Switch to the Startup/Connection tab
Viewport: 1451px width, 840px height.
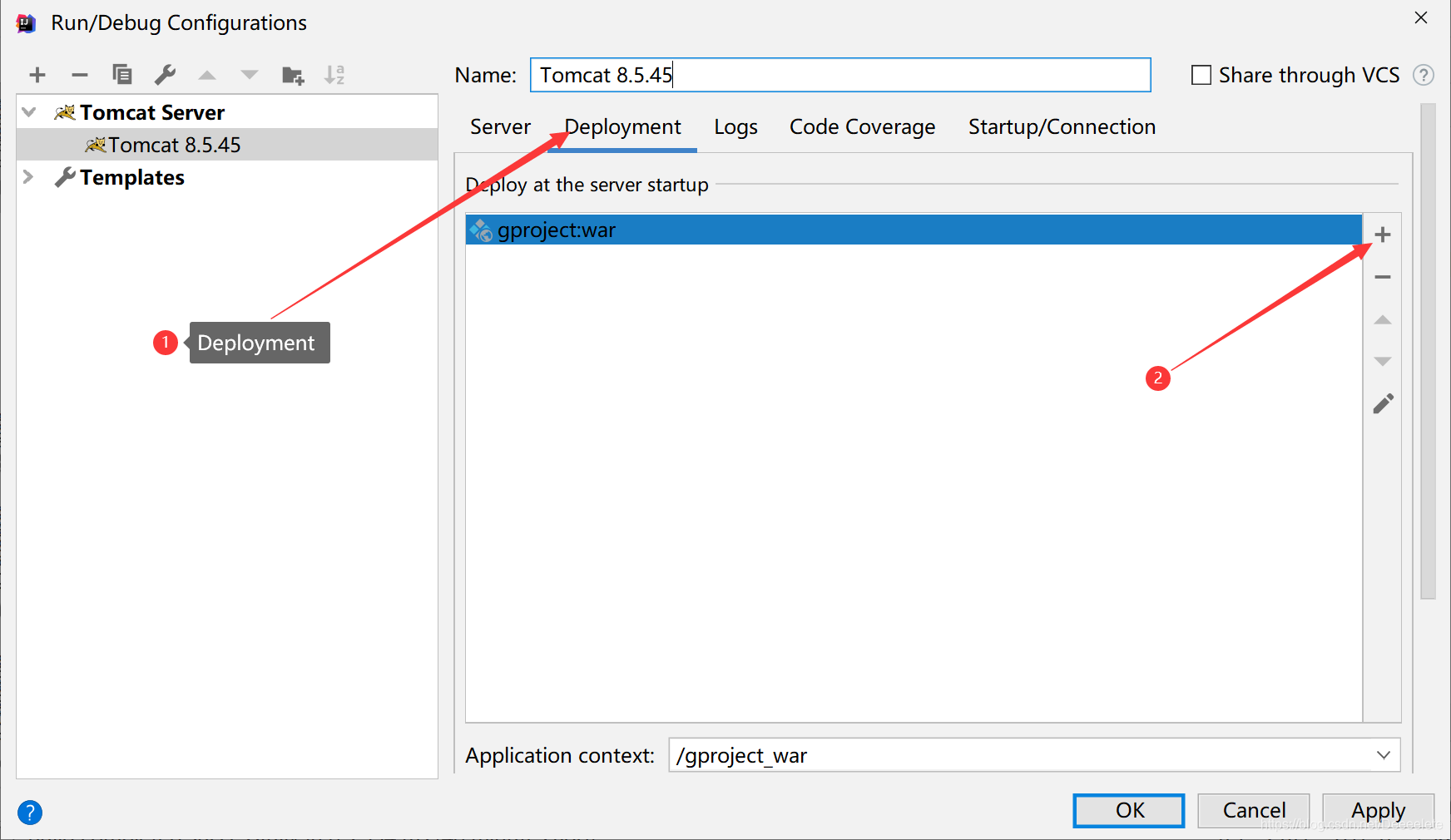[1062, 126]
